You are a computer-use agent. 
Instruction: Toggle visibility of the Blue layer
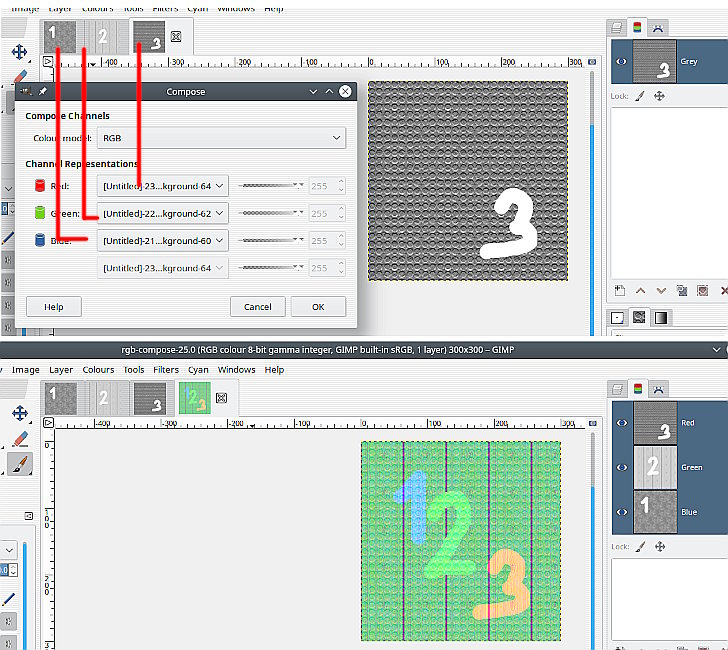tap(622, 512)
